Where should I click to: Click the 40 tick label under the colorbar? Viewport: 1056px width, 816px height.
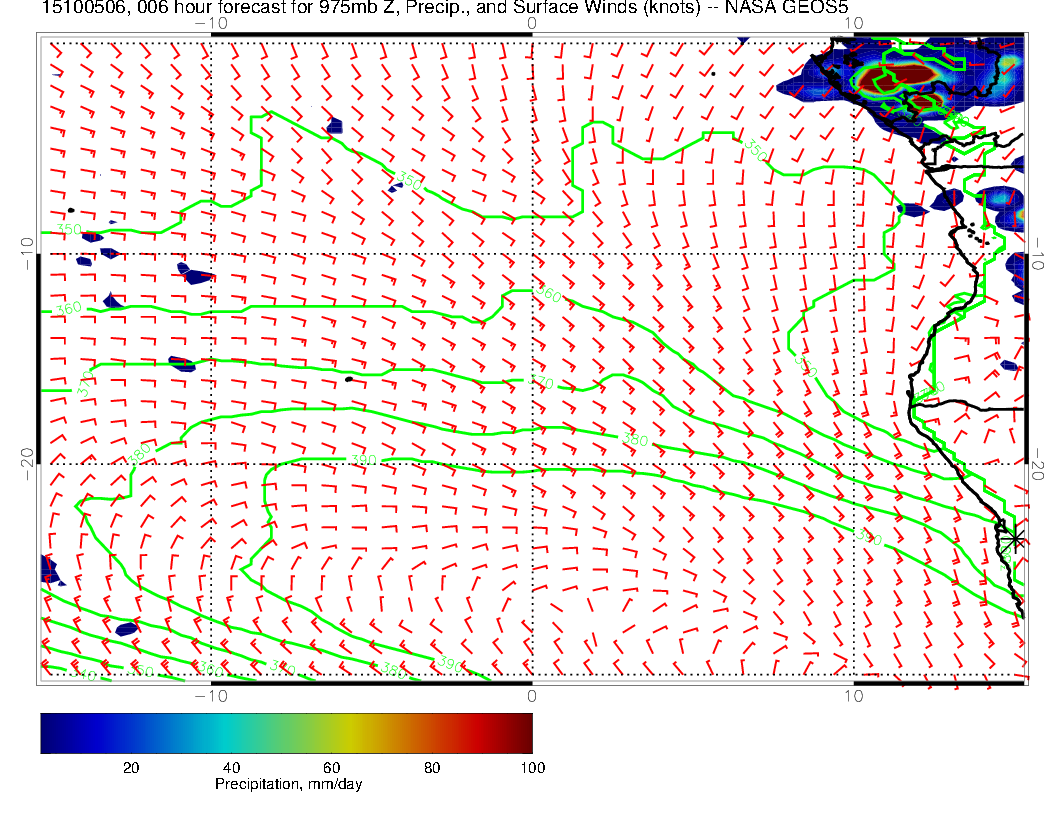click(231, 767)
